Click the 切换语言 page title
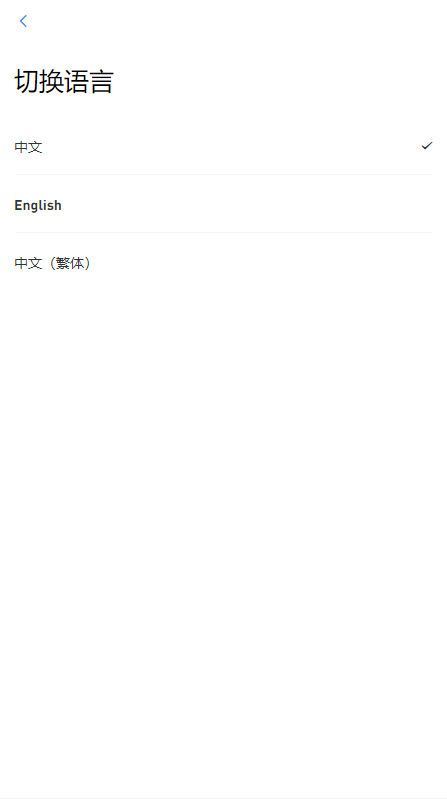The image size is (447, 799). [64, 82]
